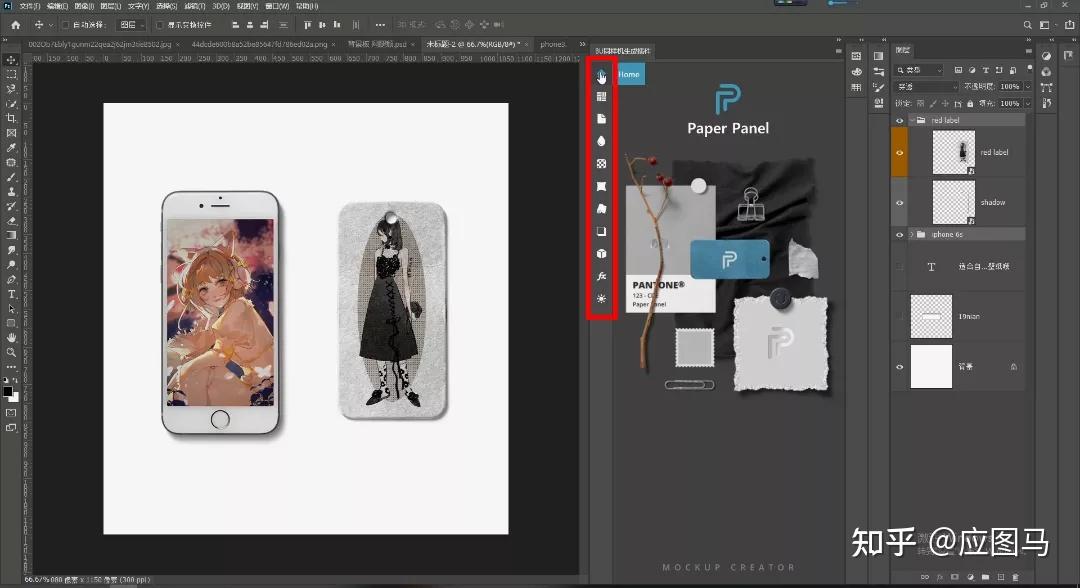Select the Zoom magnifier tool
The image size is (1080, 588).
click(x=11, y=352)
